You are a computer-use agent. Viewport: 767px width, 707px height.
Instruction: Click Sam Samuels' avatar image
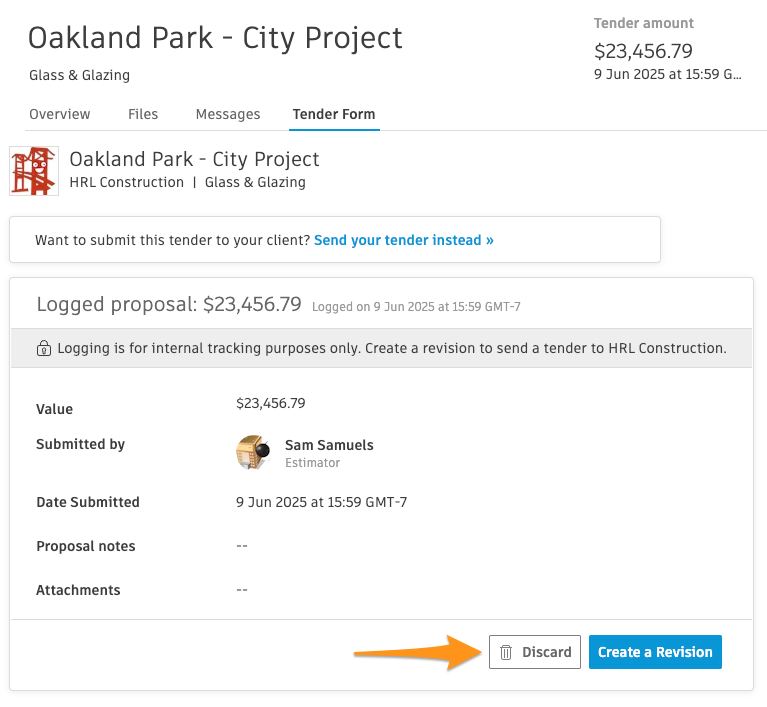coord(253,452)
